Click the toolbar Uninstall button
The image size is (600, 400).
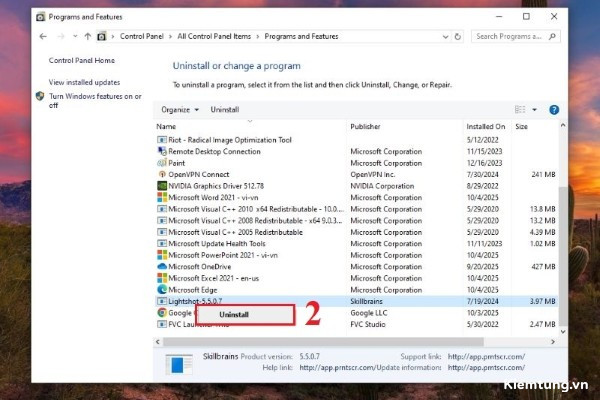point(225,109)
